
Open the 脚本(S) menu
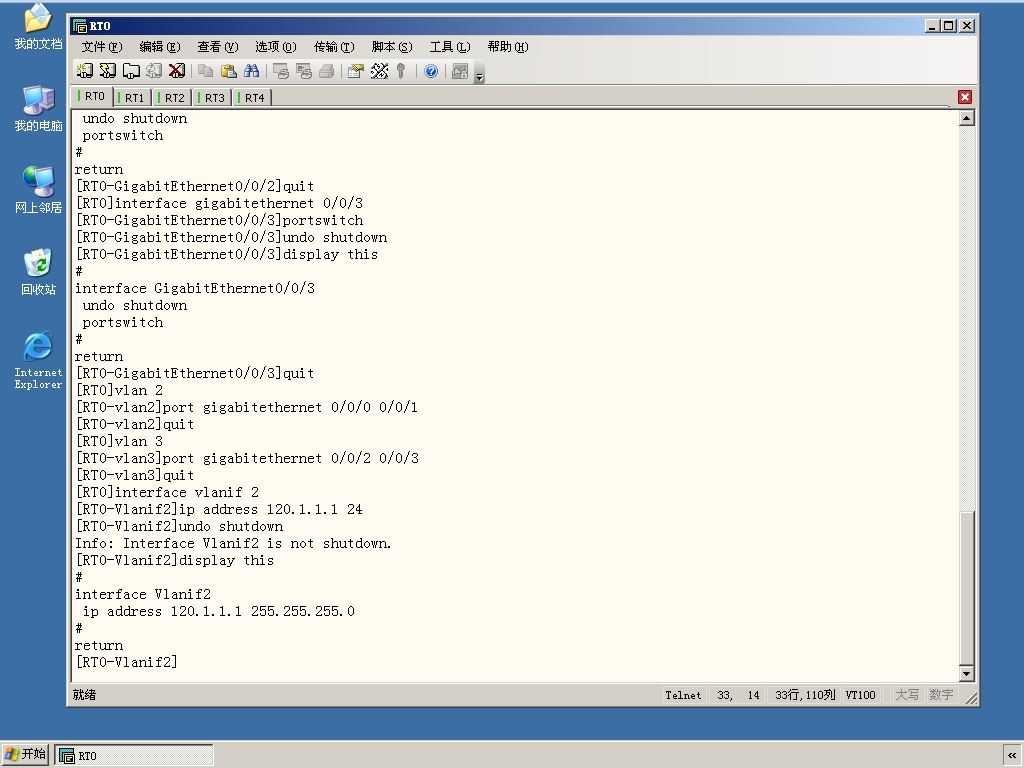pos(392,47)
